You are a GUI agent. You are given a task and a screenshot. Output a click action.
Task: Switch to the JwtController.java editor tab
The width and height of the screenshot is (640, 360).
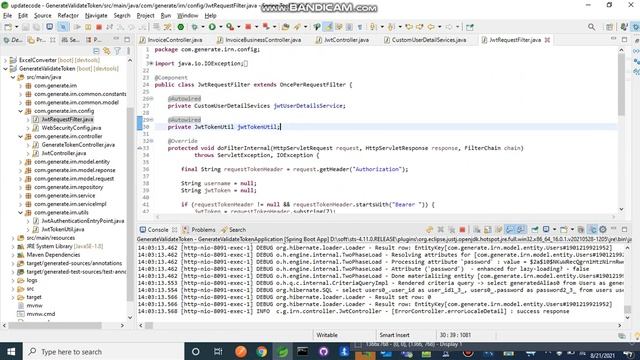[346, 40]
